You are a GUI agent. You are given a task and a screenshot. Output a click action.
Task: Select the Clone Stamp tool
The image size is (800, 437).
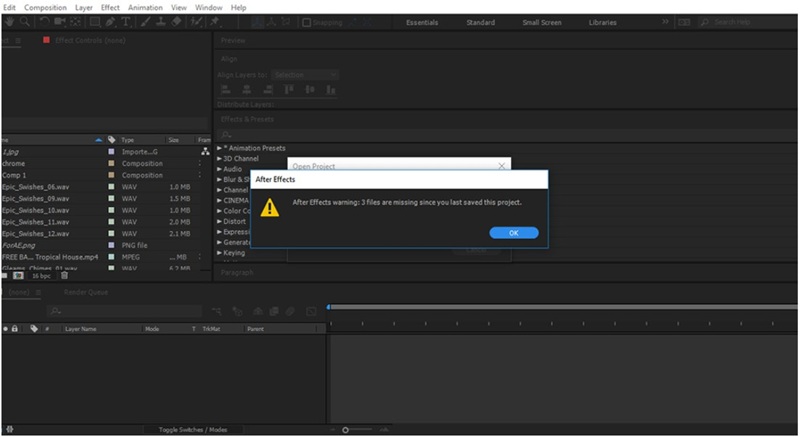pyautogui.click(x=160, y=22)
